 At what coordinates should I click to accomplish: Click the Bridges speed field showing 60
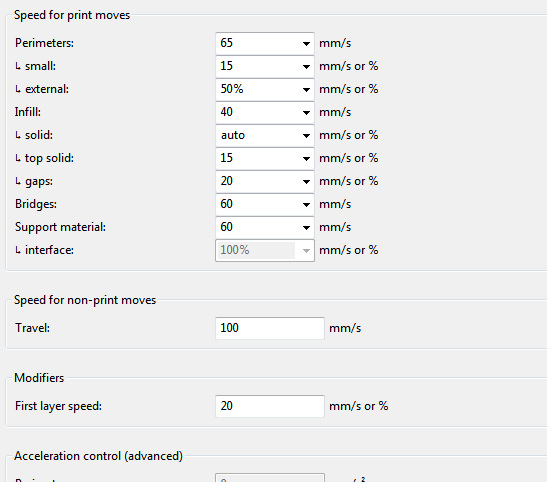(257, 205)
